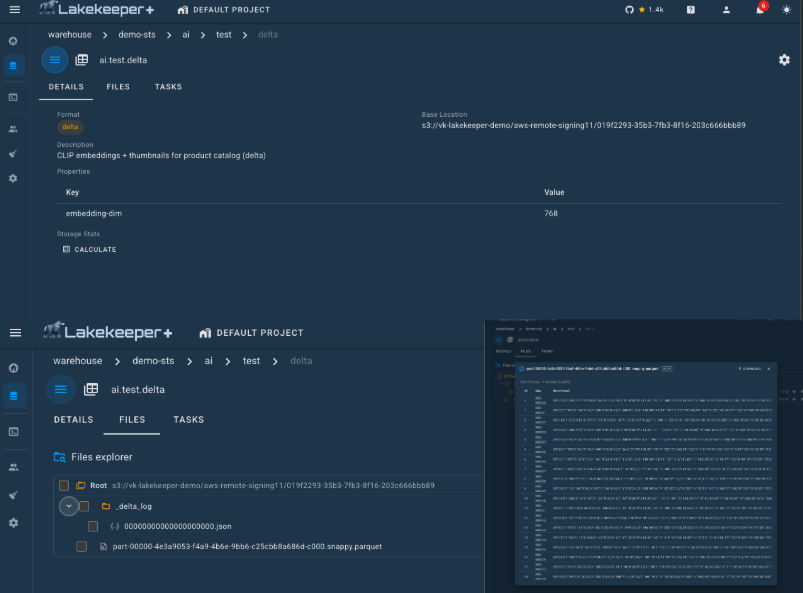Image resolution: width=803 pixels, height=593 pixels.
Task: Click the home sidebar icon on the Details page
Action: coord(13,41)
